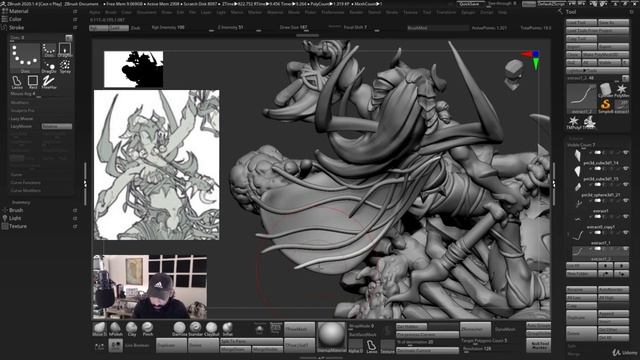The height and width of the screenshot is (360, 640).
Task: Move subtool up with the arrow next to List All
Action: [x=605, y=265]
